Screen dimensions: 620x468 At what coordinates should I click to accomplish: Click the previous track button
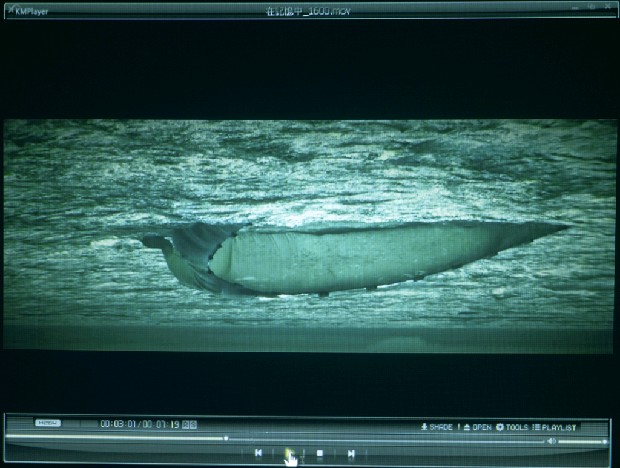click(258, 454)
